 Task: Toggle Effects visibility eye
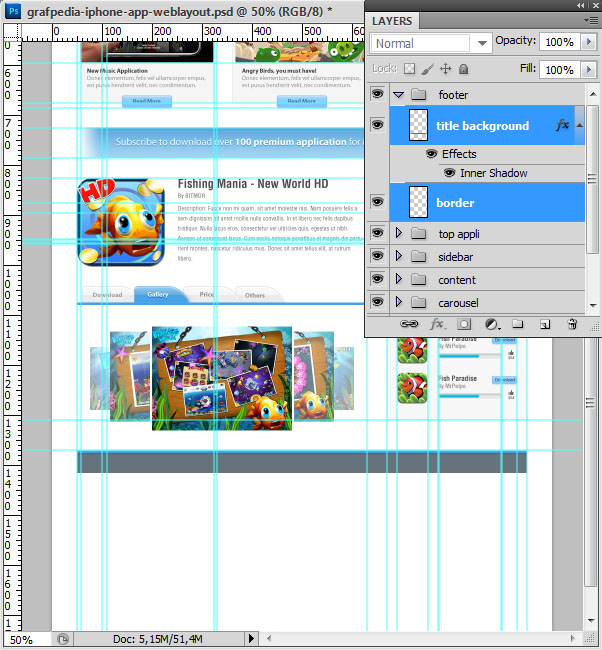[x=432, y=154]
